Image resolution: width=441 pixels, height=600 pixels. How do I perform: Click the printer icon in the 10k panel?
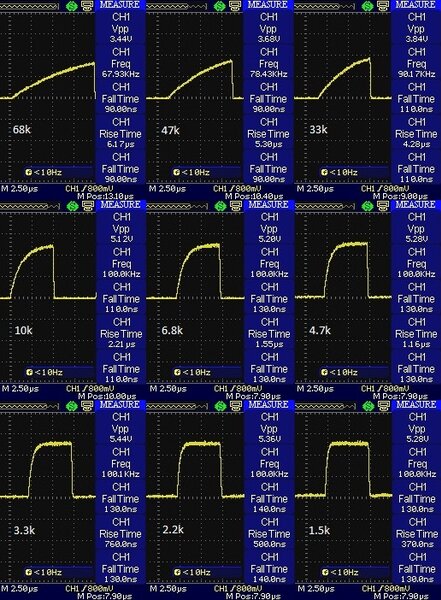[x=88, y=206]
